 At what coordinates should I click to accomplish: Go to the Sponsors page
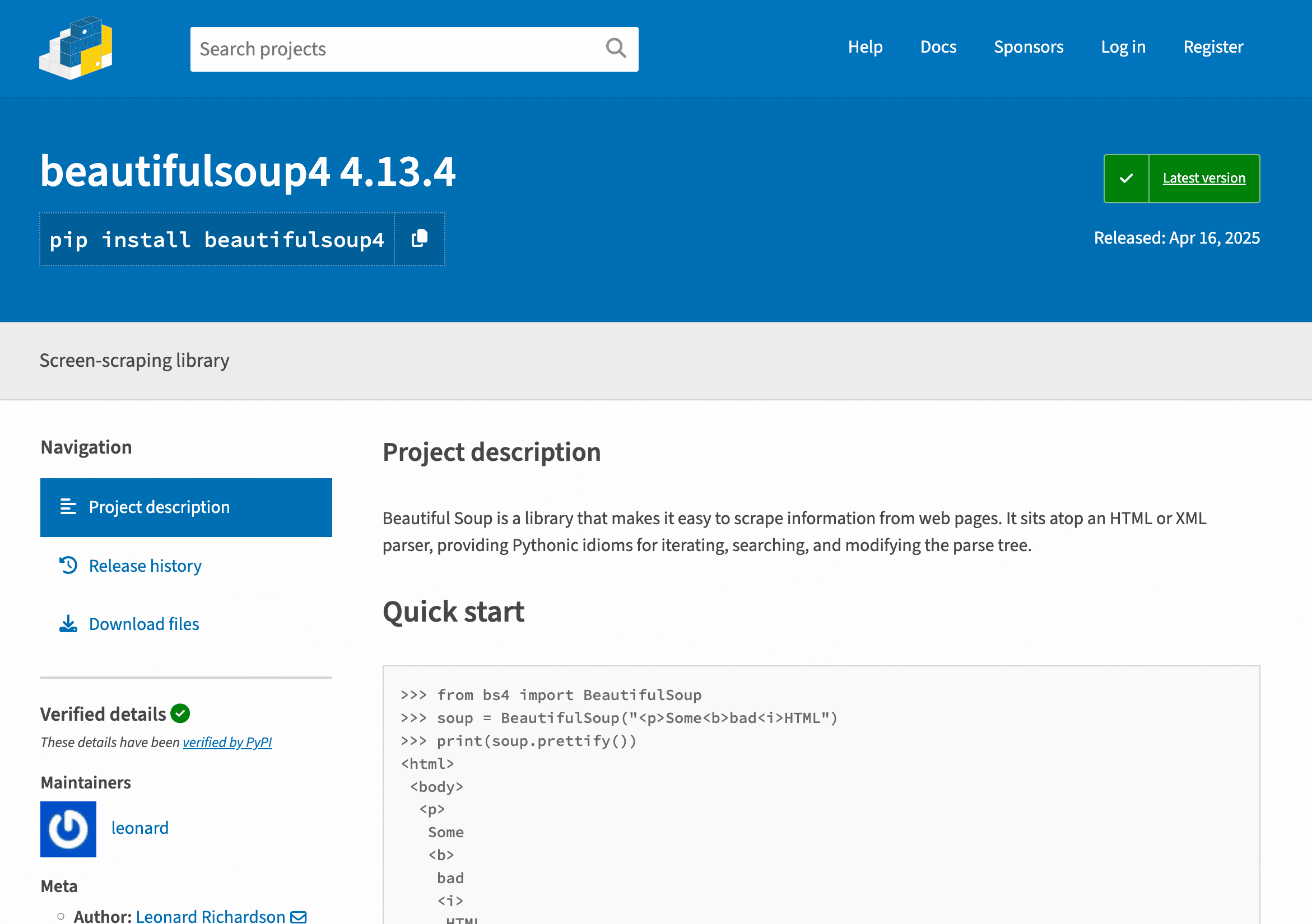(x=1029, y=47)
